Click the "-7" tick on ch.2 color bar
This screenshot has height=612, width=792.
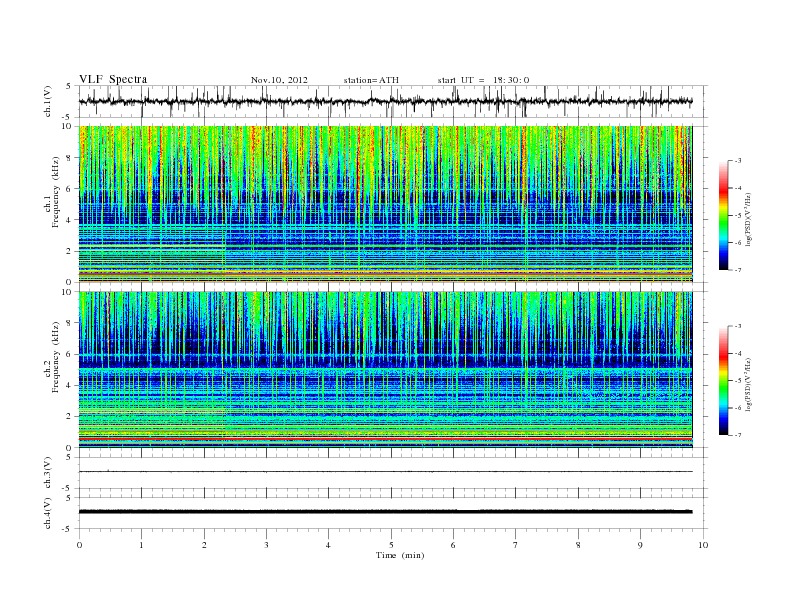click(737, 435)
